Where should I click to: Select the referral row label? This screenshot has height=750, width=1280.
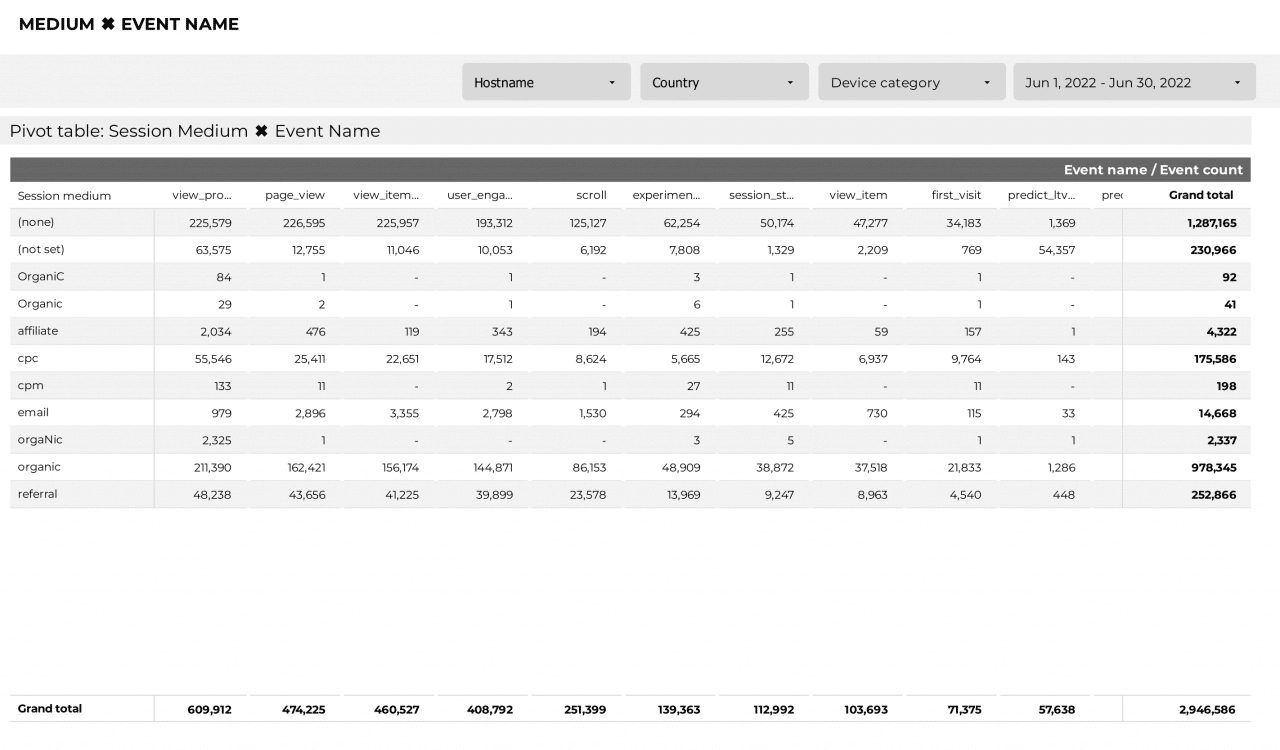[37, 494]
